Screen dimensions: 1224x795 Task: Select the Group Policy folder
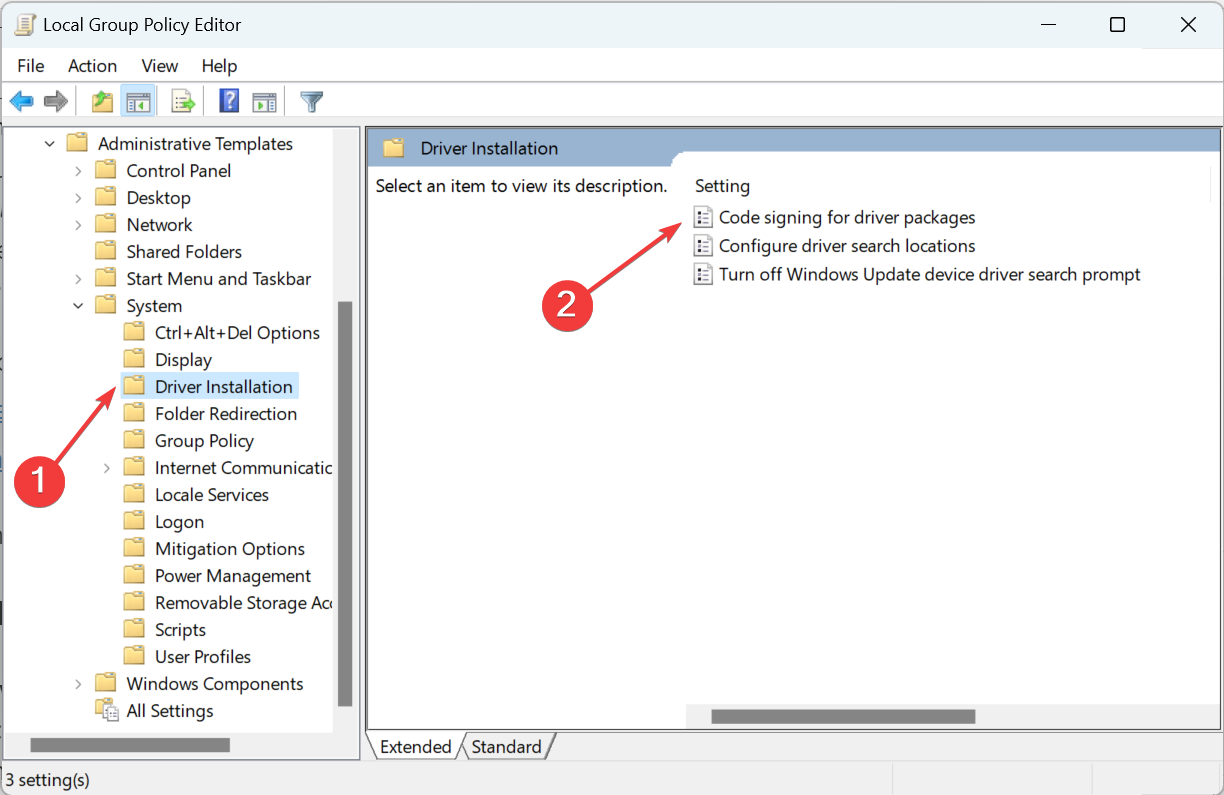(x=204, y=440)
